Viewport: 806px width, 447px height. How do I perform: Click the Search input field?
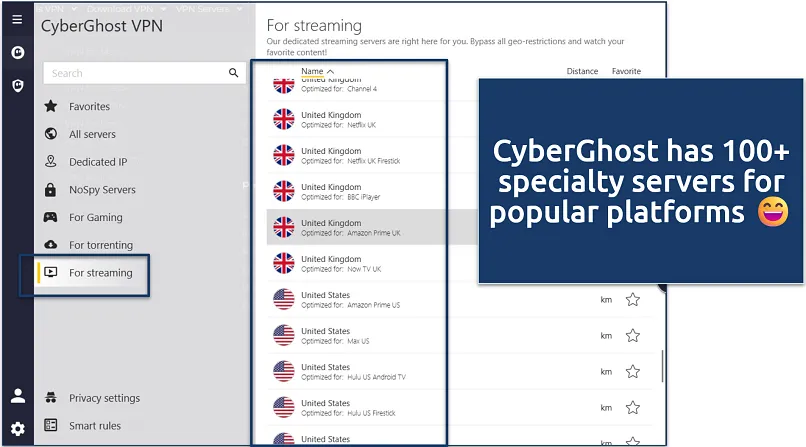pos(144,73)
